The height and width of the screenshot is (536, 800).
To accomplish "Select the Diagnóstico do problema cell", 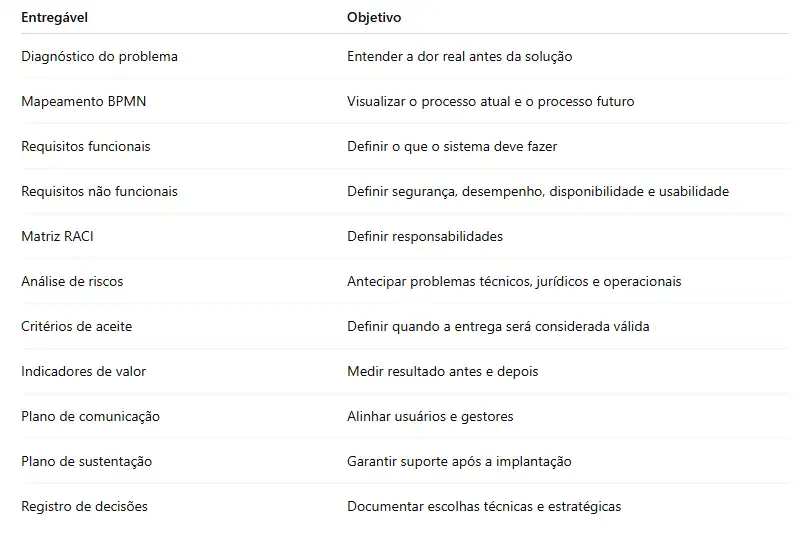I will point(99,56).
